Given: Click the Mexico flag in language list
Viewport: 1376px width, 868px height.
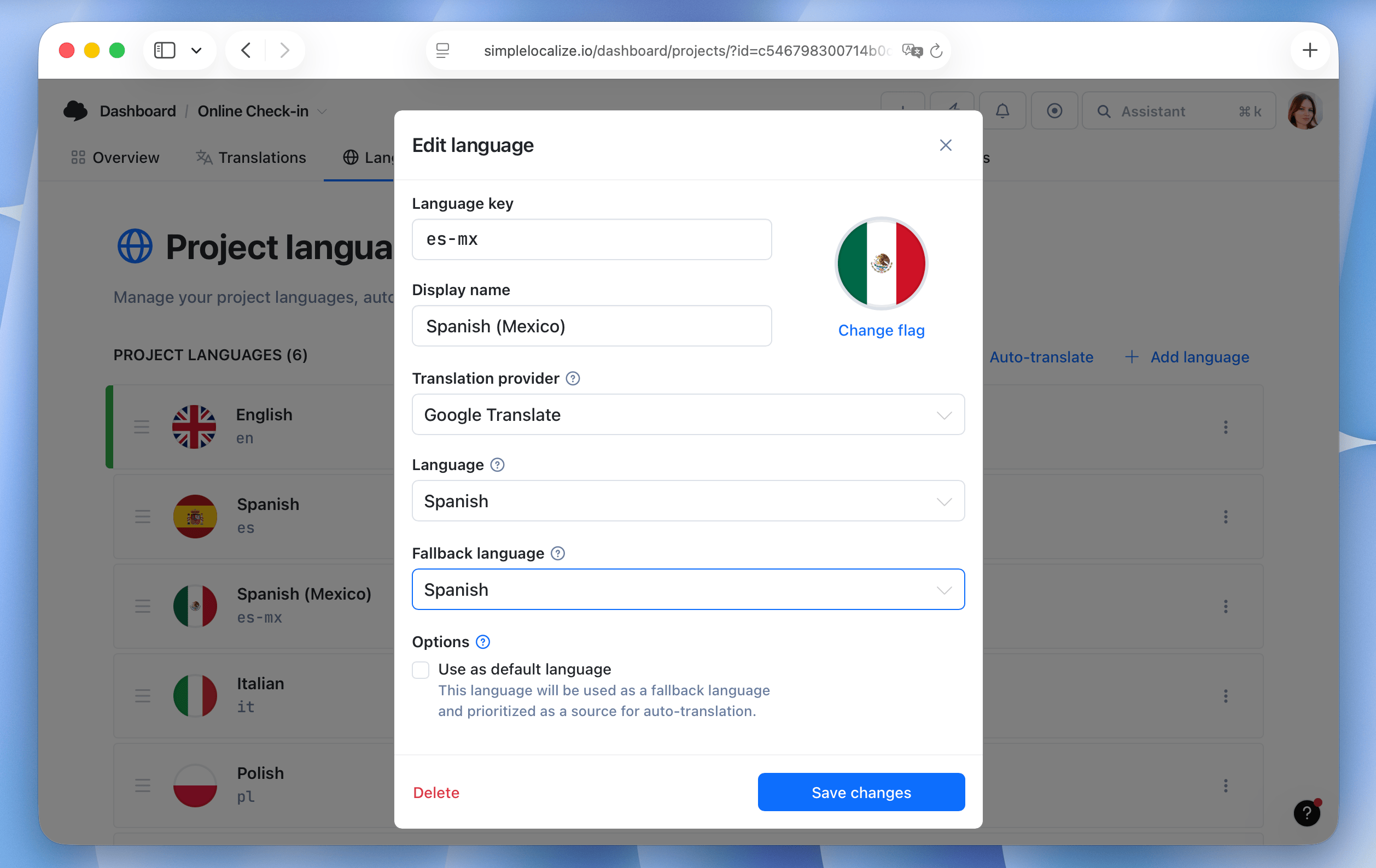Looking at the screenshot, I should click(195, 606).
